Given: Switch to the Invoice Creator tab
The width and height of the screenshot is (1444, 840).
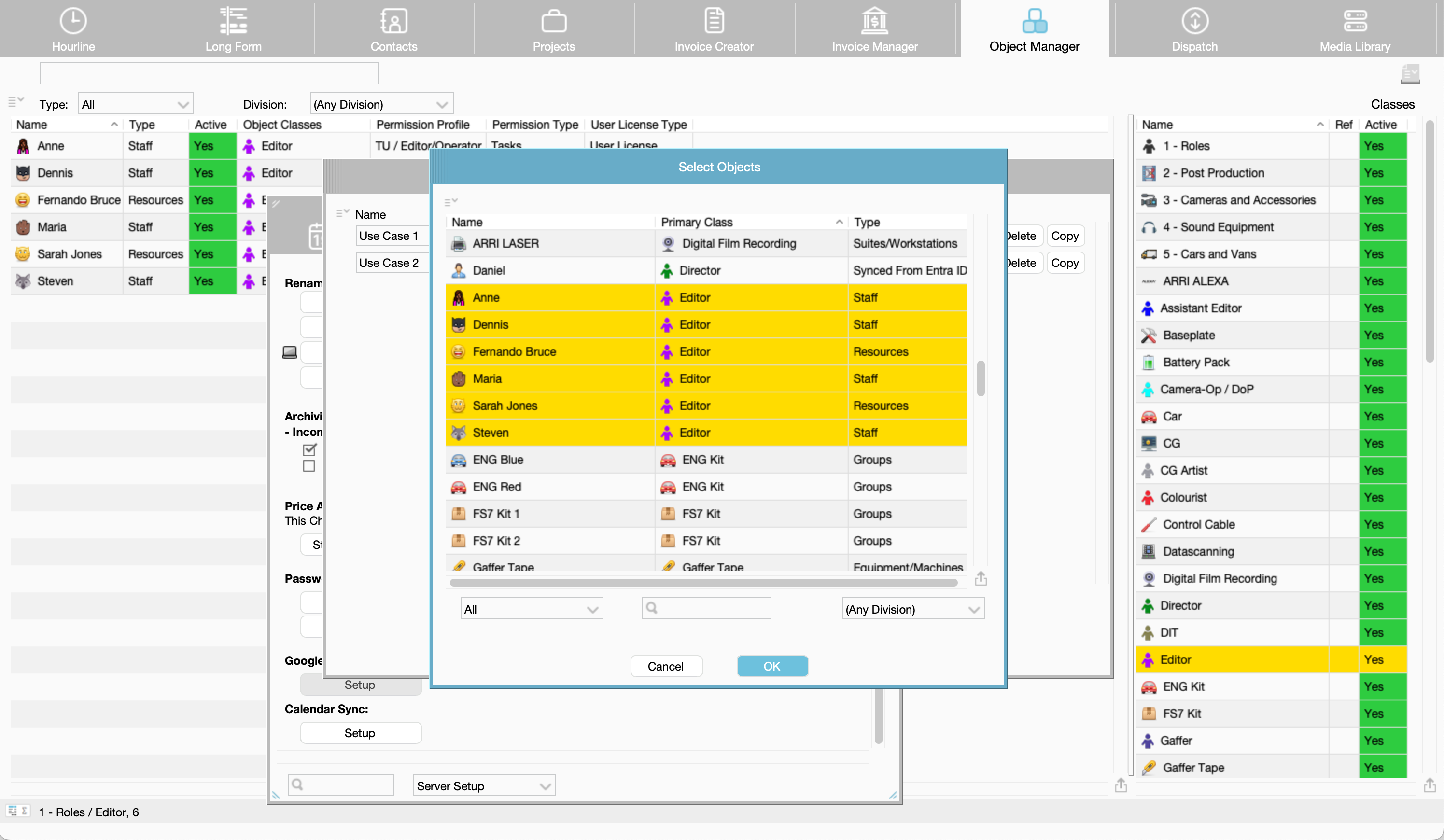Looking at the screenshot, I should (714, 28).
